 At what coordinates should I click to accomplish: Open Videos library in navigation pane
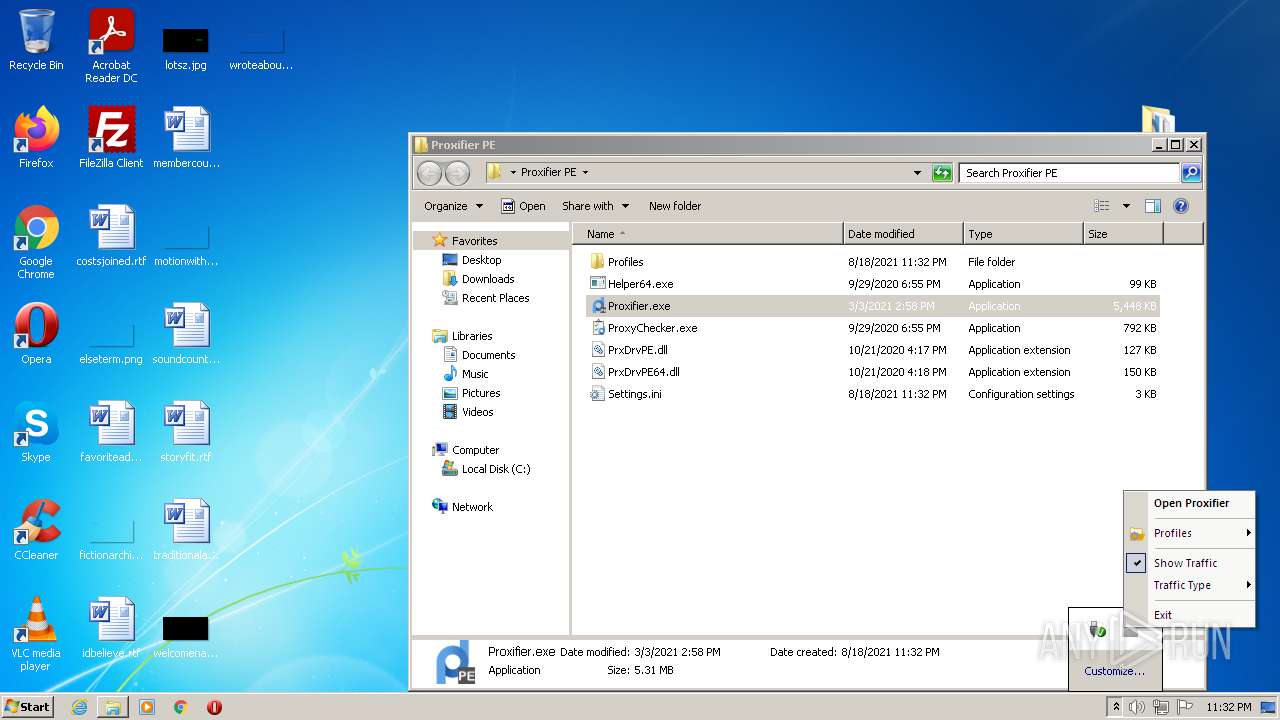click(x=477, y=412)
